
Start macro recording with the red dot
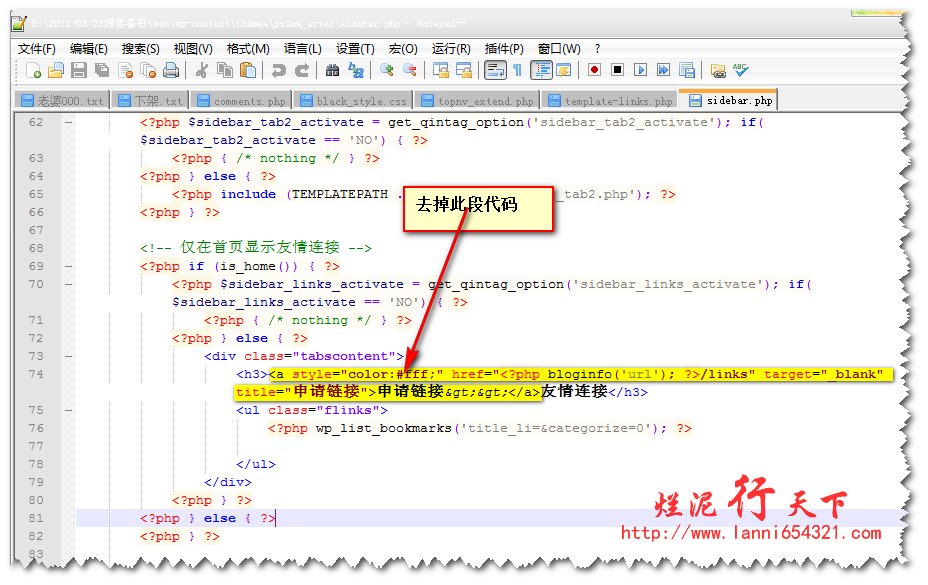pos(594,70)
